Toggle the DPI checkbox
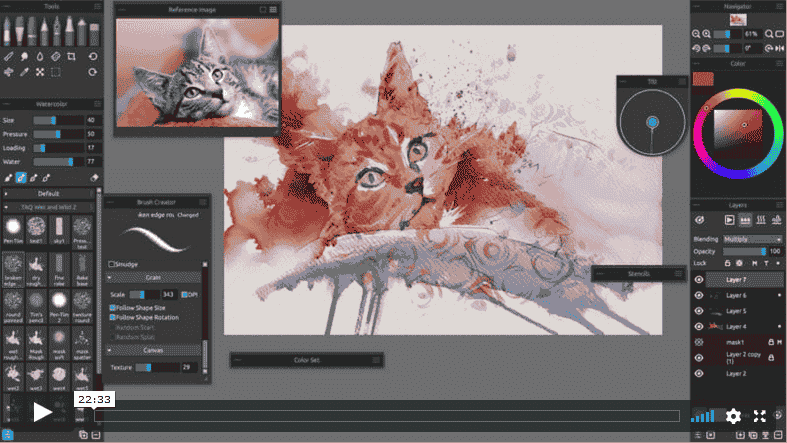 click(184, 294)
